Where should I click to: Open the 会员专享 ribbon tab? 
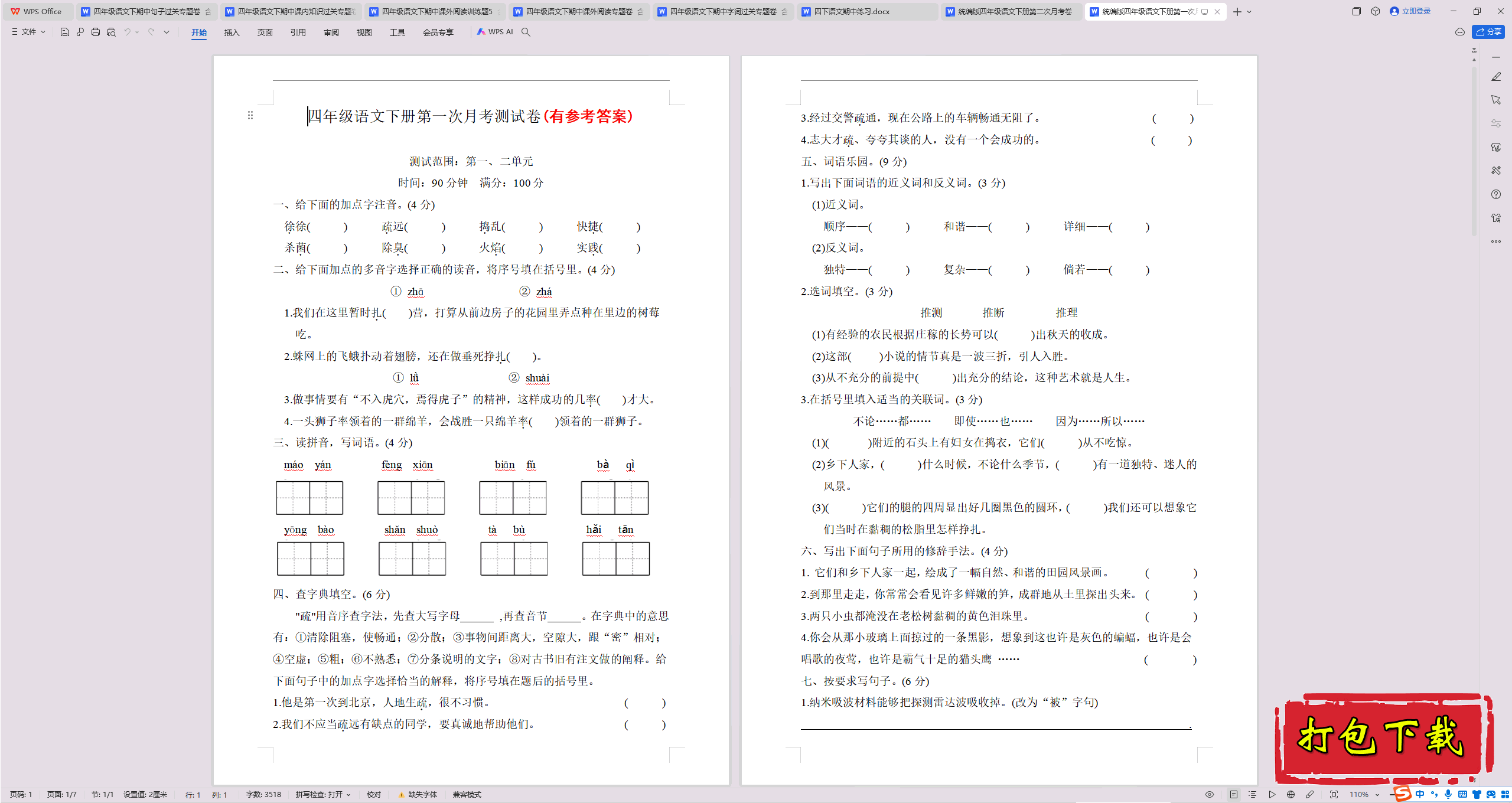(438, 32)
